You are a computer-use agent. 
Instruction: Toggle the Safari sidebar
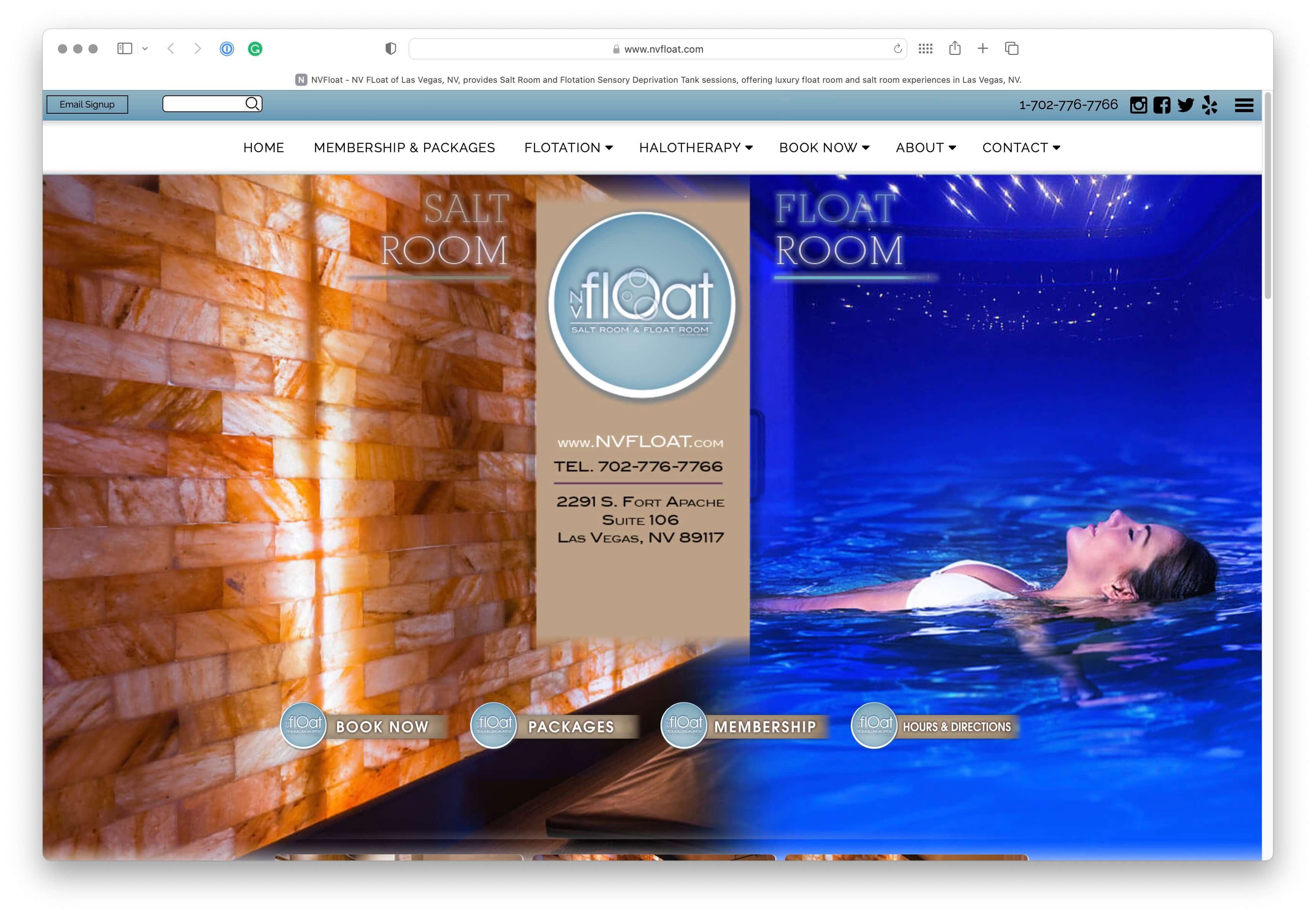click(124, 49)
